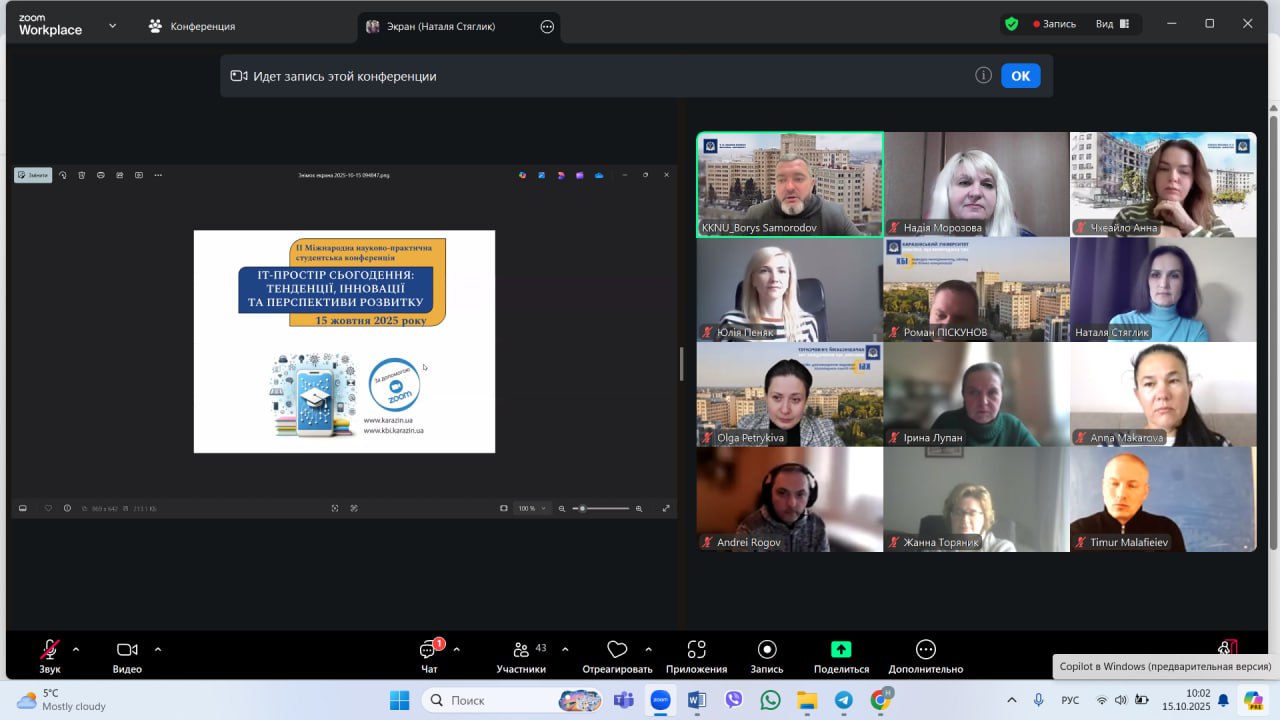Select the KKNU_Borys Samorodov video tile

[790, 185]
